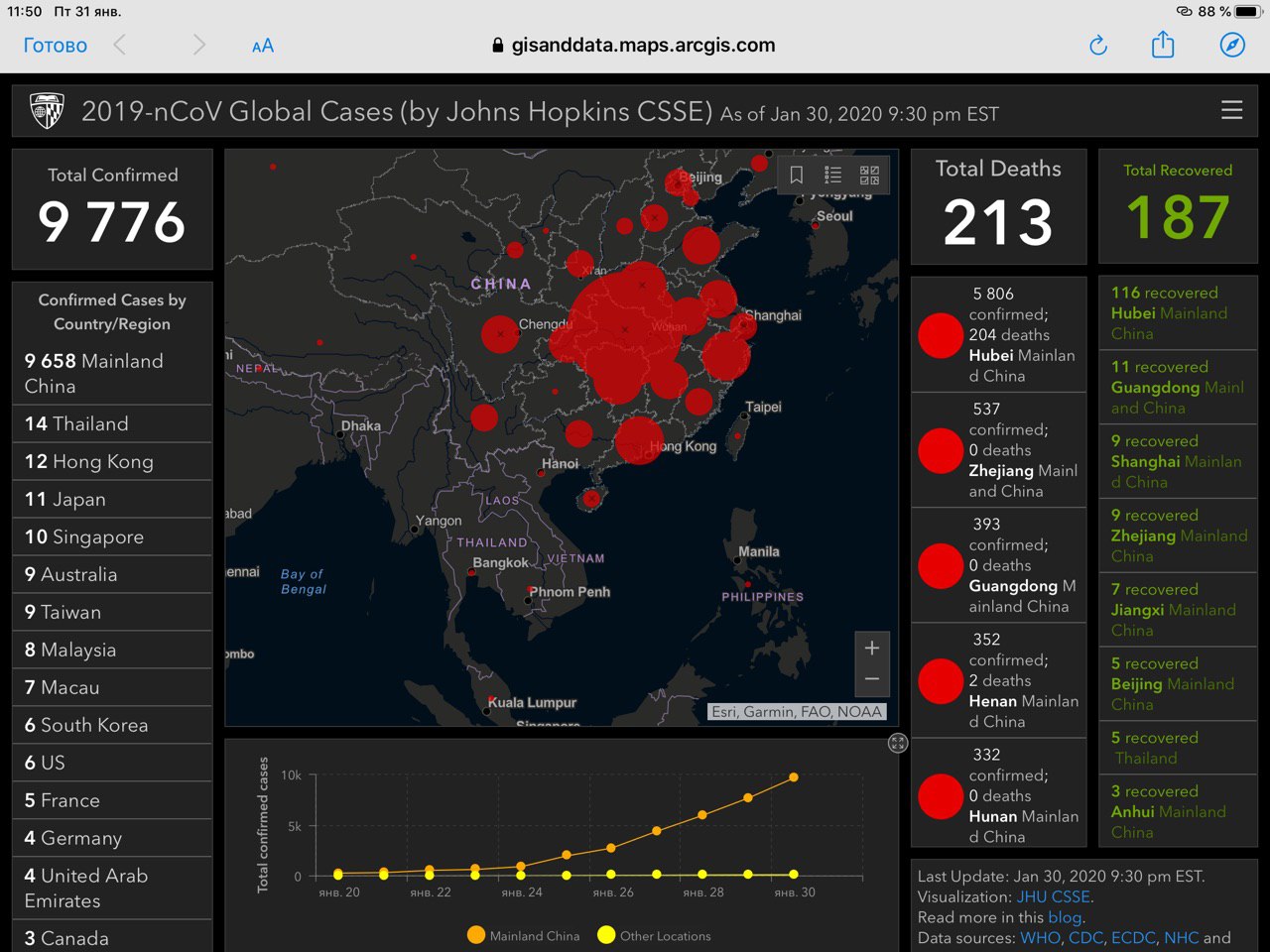Select 10 Singapore row

(x=112, y=536)
